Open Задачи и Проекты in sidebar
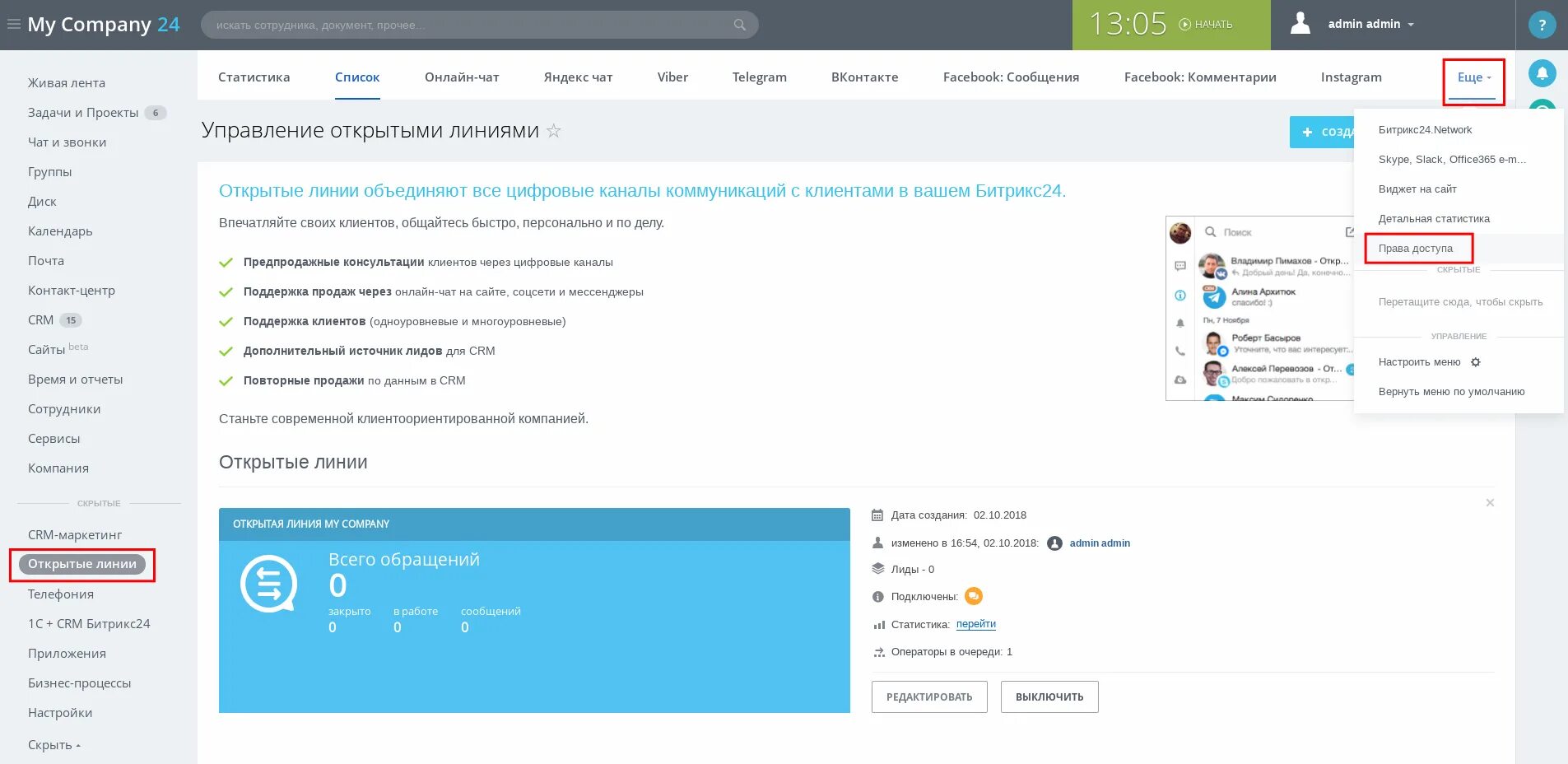The image size is (1568, 764). point(83,113)
